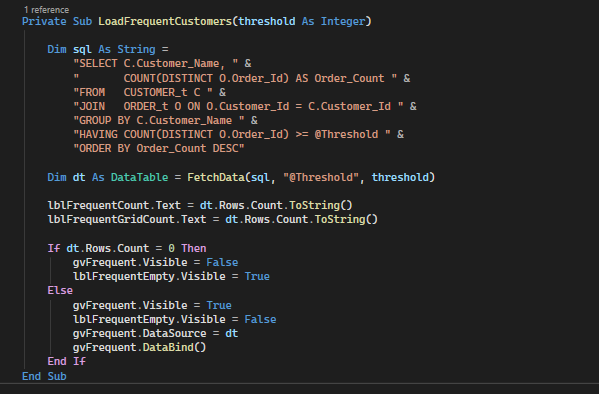Select the FetchData function call
The width and height of the screenshot is (599, 394).
[216, 177]
